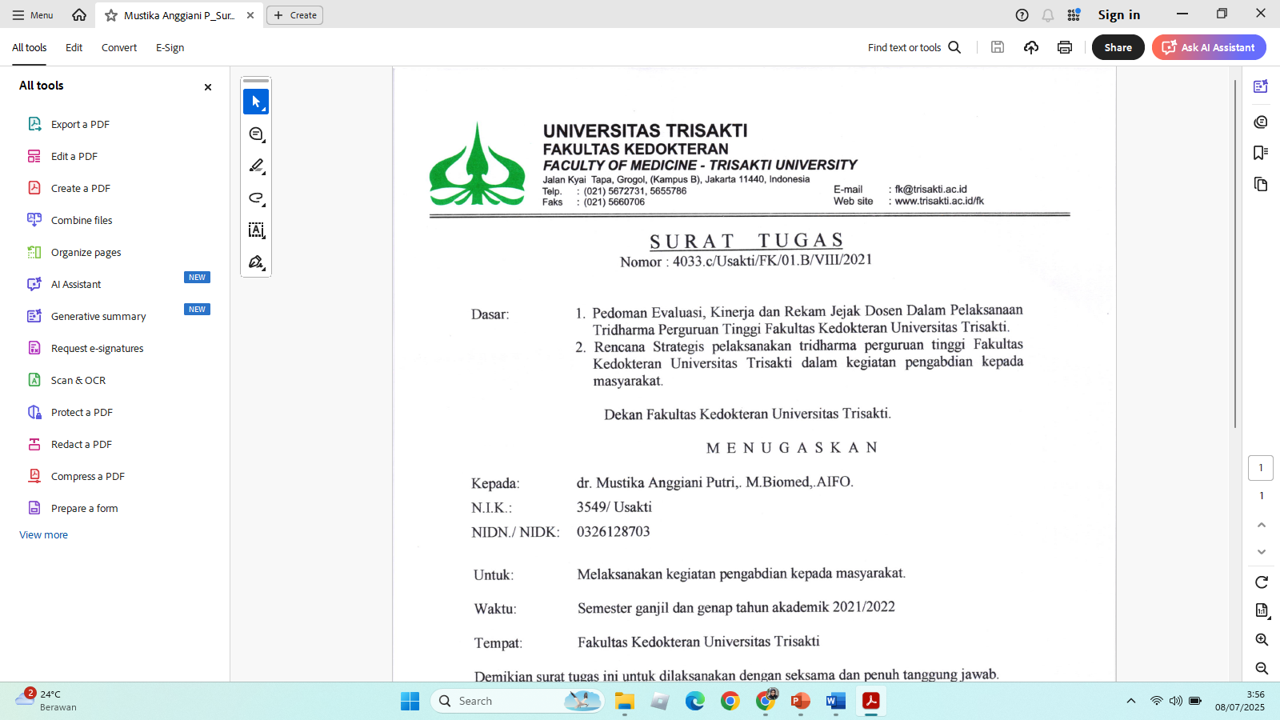The width and height of the screenshot is (1280, 720).
Task: Click the Save file icon
Action: coord(997,47)
